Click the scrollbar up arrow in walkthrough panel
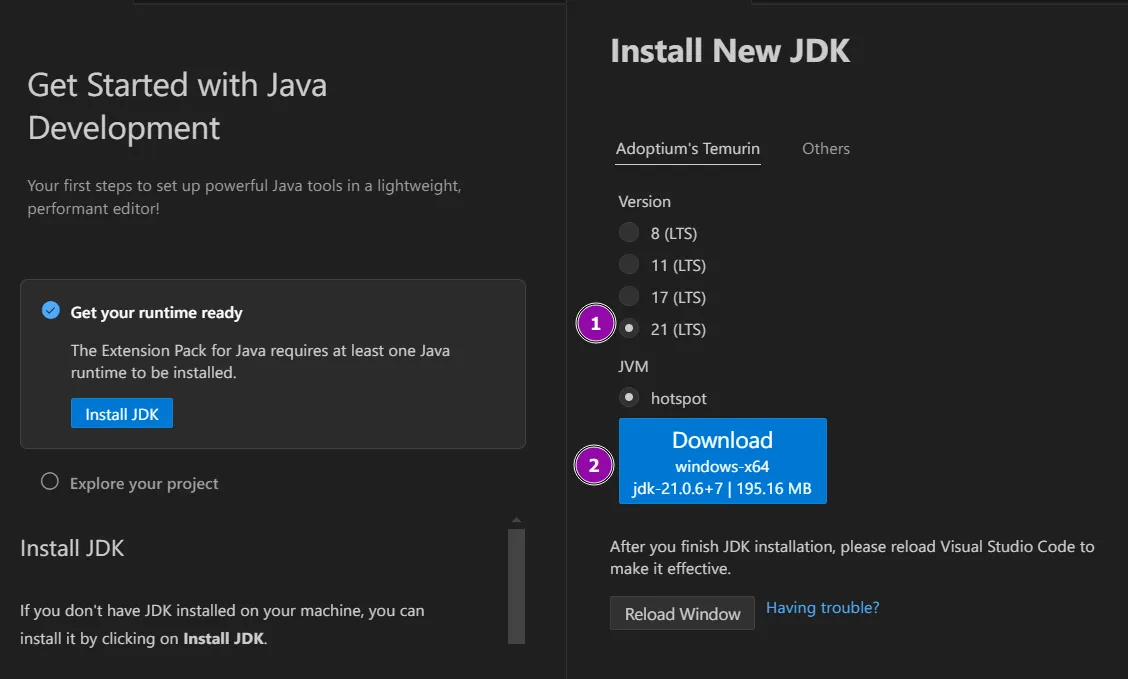This screenshot has height=679, width=1128. coord(516,520)
